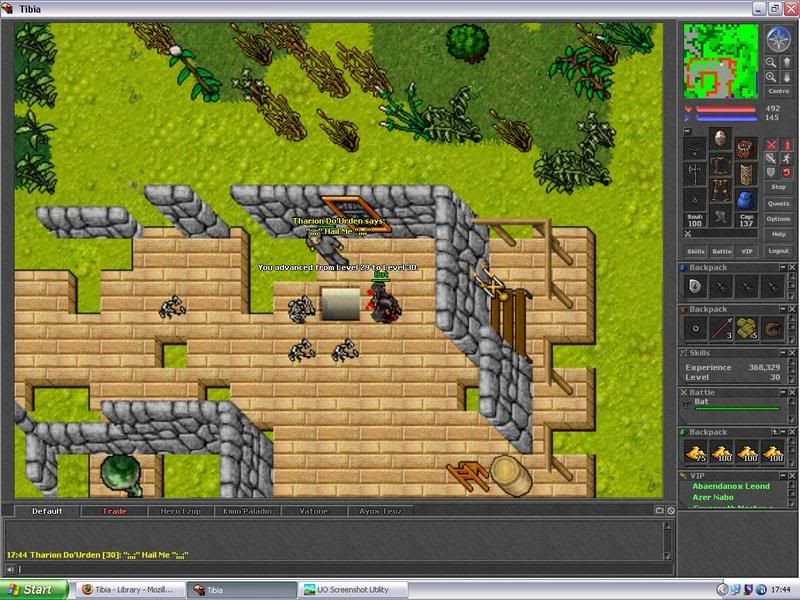Screen dimensions: 800x600
Task: Select the ring equipment slot
Action: pyautogui.click(x=694, y=199)
